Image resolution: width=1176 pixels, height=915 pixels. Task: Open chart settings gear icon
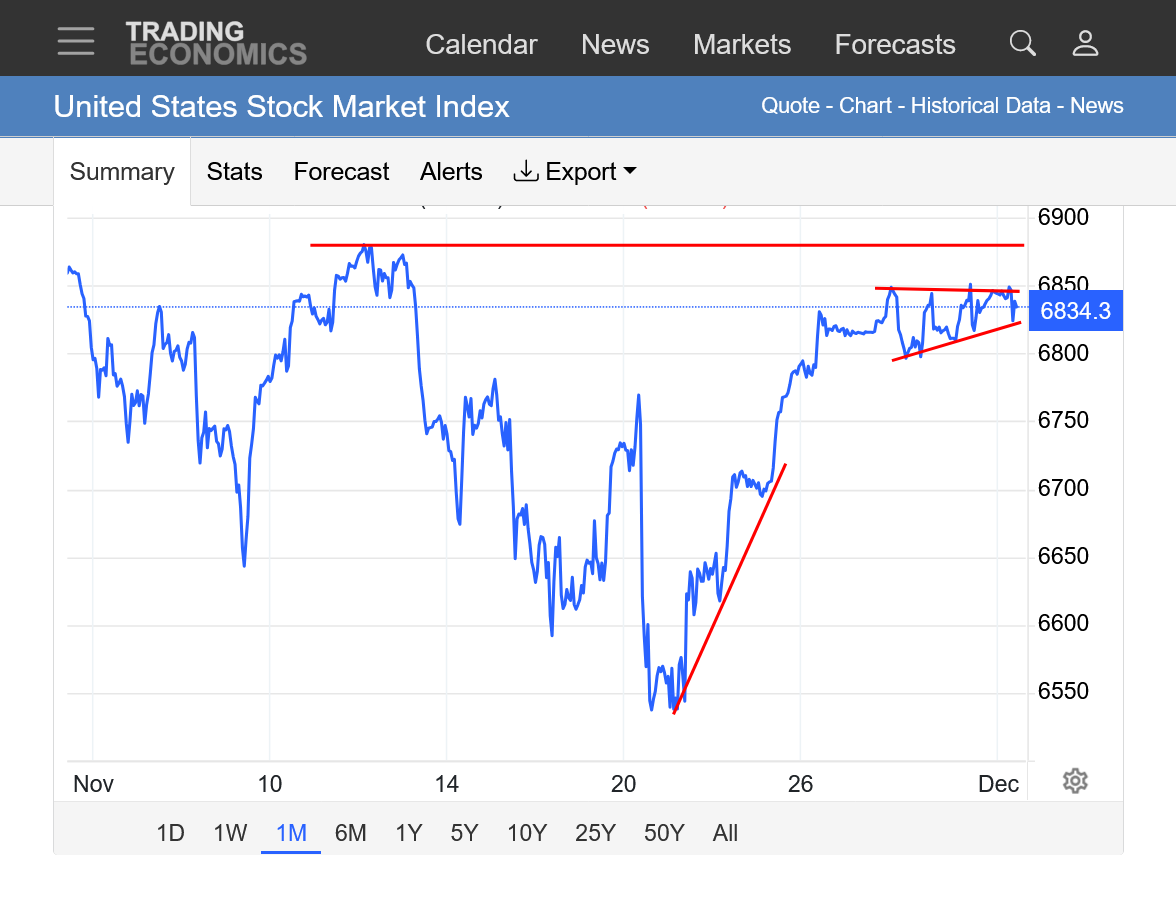pos(1075,781)
